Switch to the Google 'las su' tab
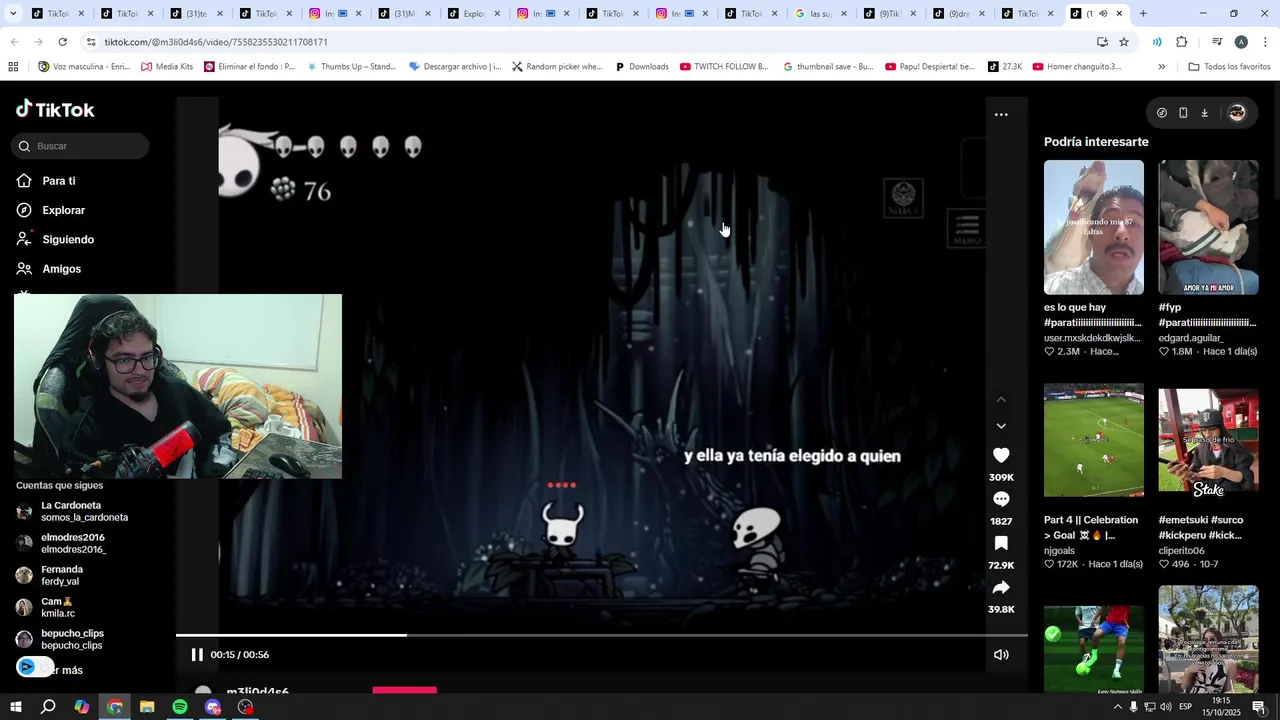The height and width of the screenshot is (720, 1280). (x=820, y=14)
